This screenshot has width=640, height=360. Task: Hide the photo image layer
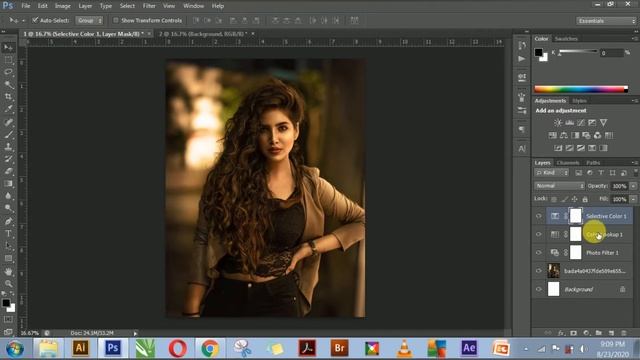[539, 271]
